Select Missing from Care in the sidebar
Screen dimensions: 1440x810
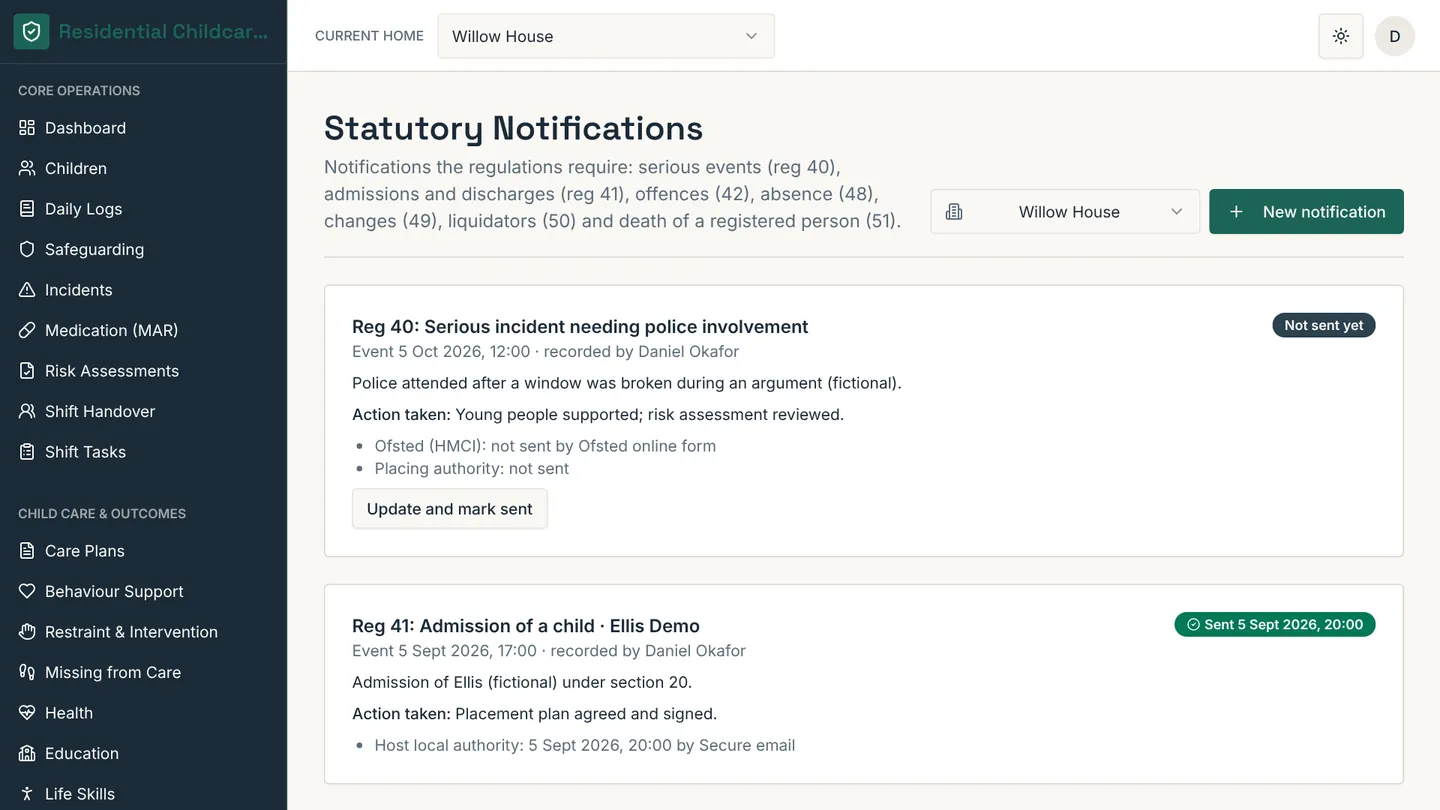coord(143,672)
